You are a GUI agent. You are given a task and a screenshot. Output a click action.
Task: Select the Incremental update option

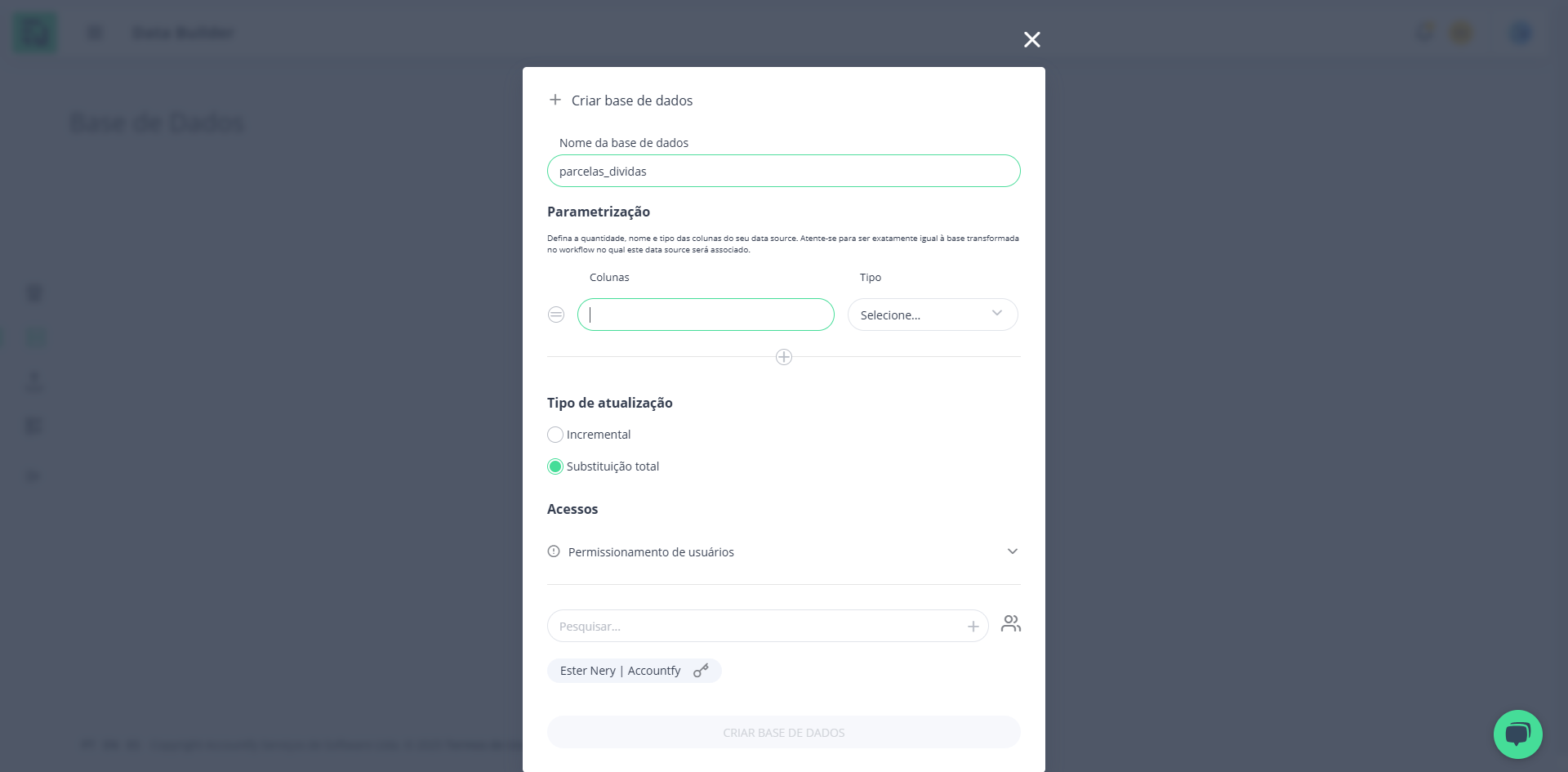(555, 435)
